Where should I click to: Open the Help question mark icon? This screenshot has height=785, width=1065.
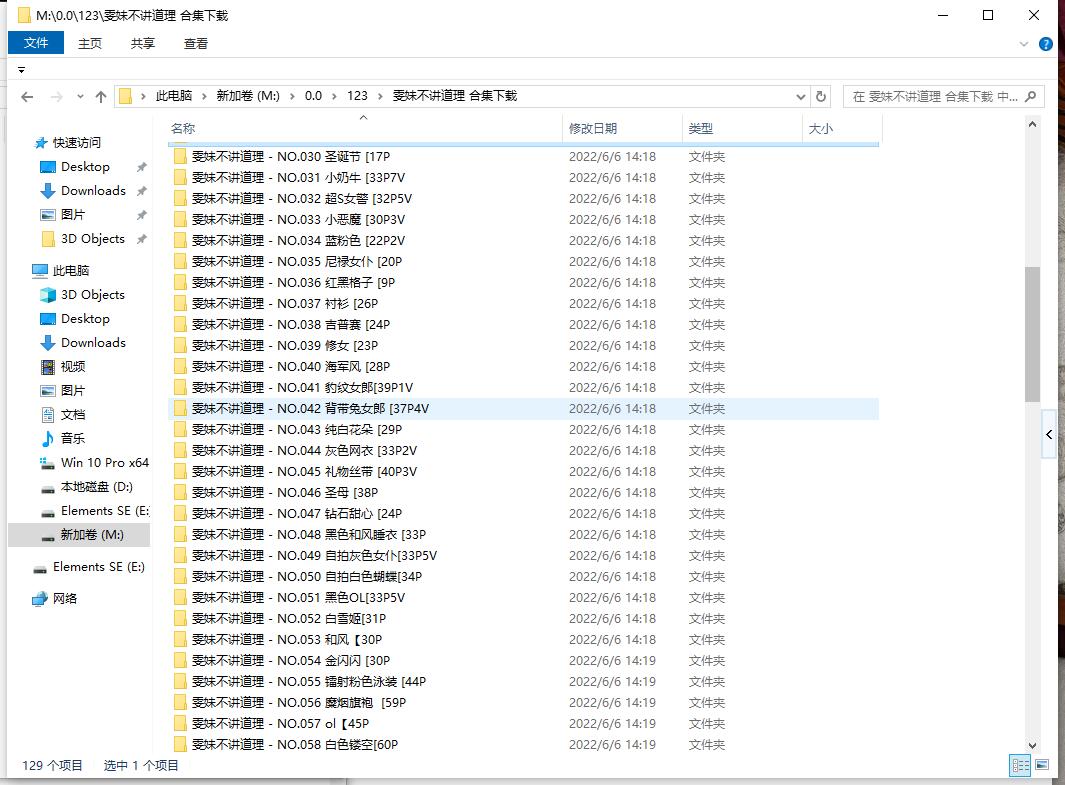[1046, 44]
